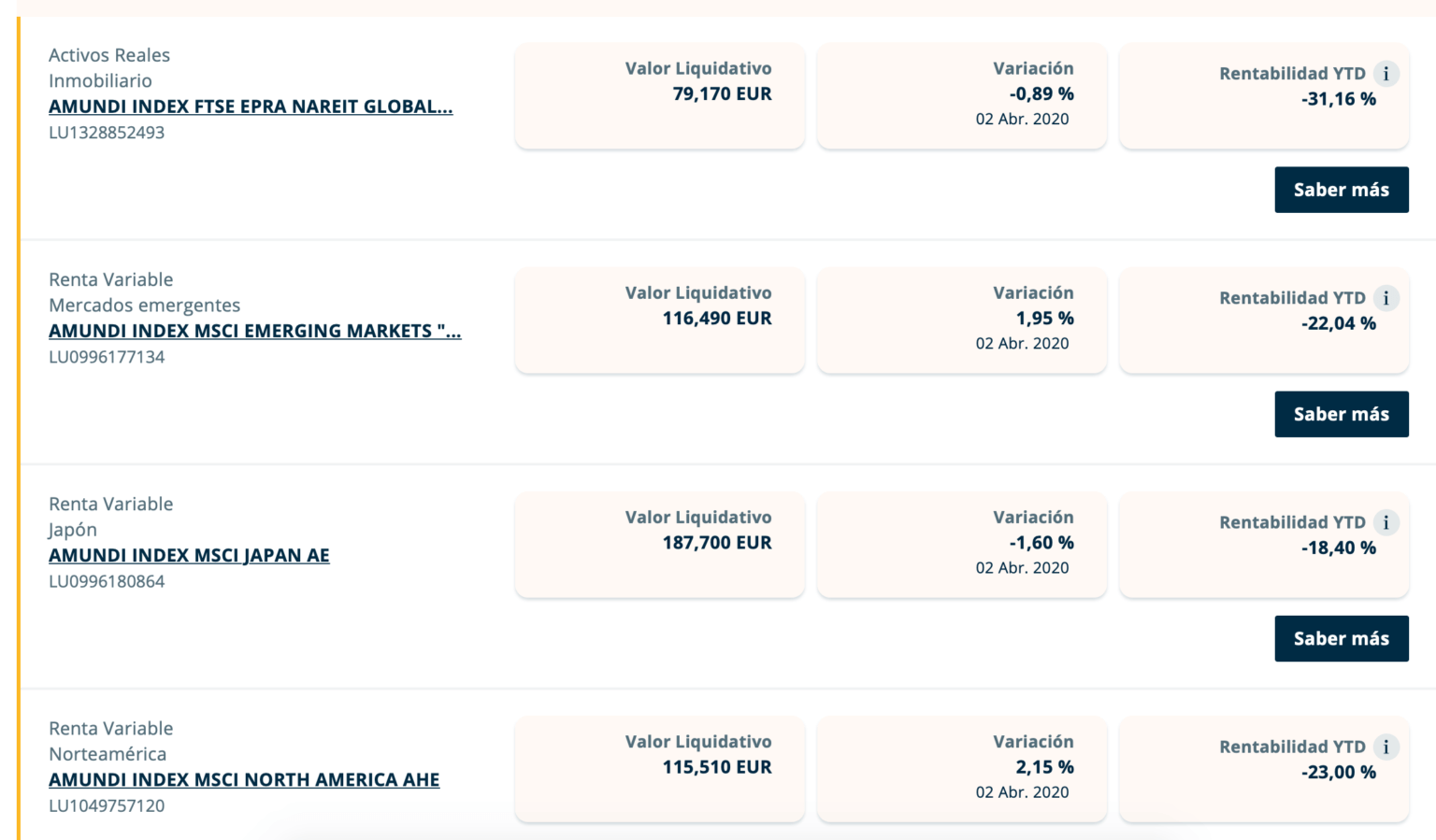1436x840 pixels.
Task: Click the Variación card showing 1,95 %
Action: tap(962, 320)
